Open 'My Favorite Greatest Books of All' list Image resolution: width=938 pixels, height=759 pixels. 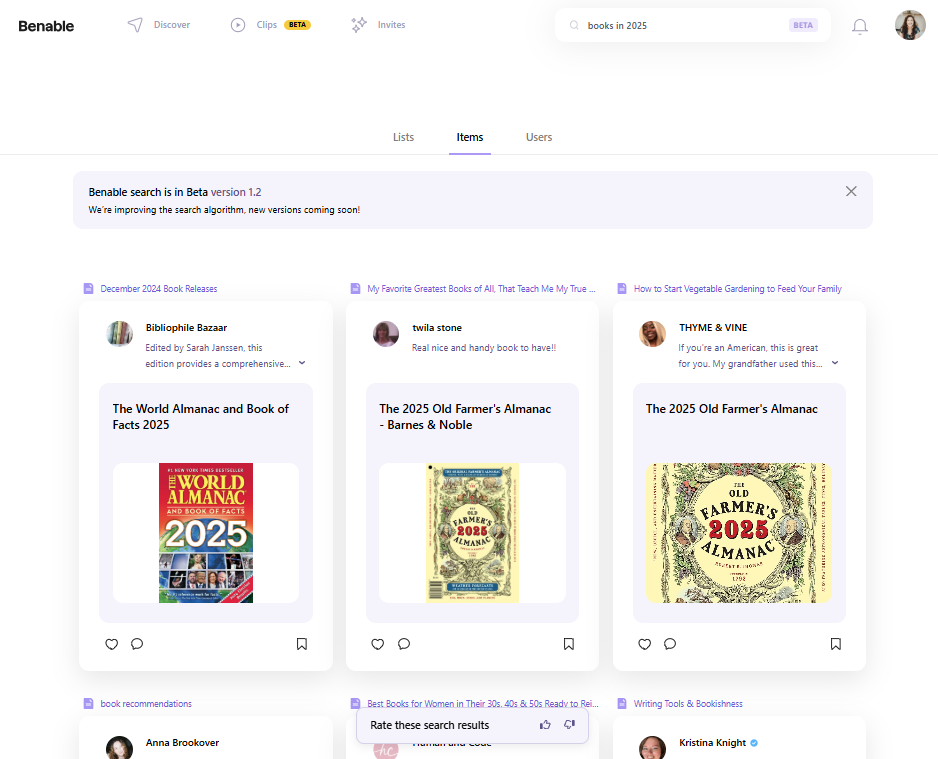[x=481, y=288]
